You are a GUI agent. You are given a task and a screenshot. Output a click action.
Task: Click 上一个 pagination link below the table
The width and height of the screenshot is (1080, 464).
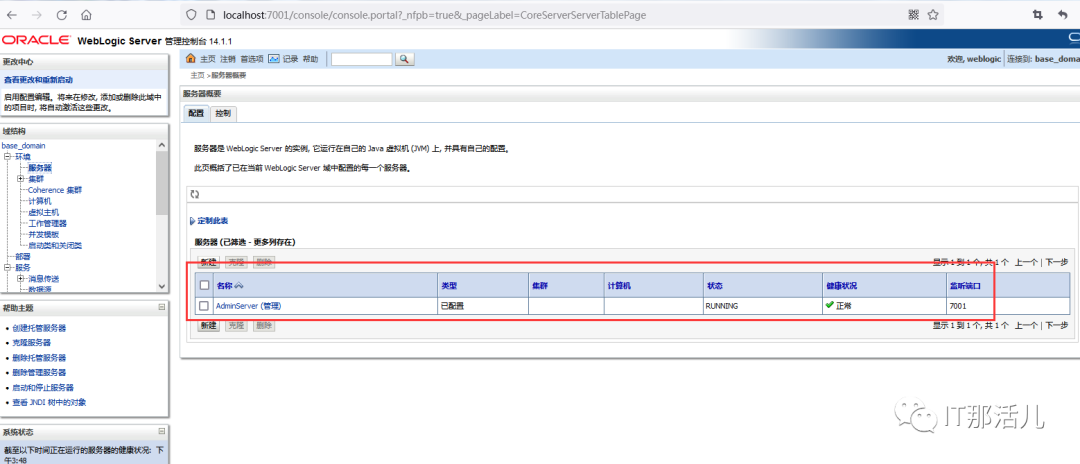(1026, 326)
